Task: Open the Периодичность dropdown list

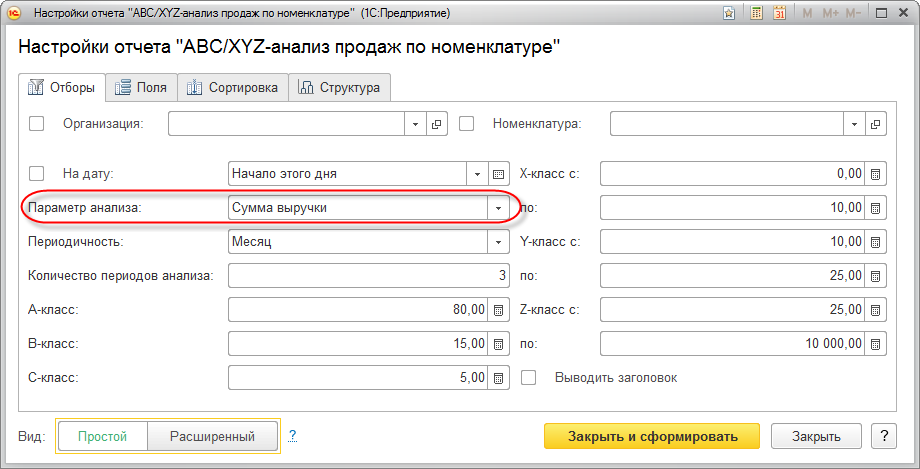Action: tap(498, 241)
